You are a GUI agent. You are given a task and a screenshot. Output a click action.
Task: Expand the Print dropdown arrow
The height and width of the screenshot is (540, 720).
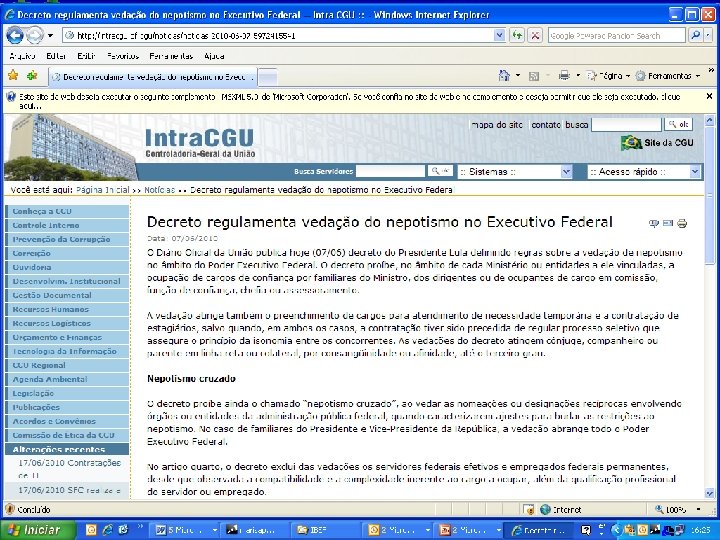pyautogui.click(x=578, y=75)
